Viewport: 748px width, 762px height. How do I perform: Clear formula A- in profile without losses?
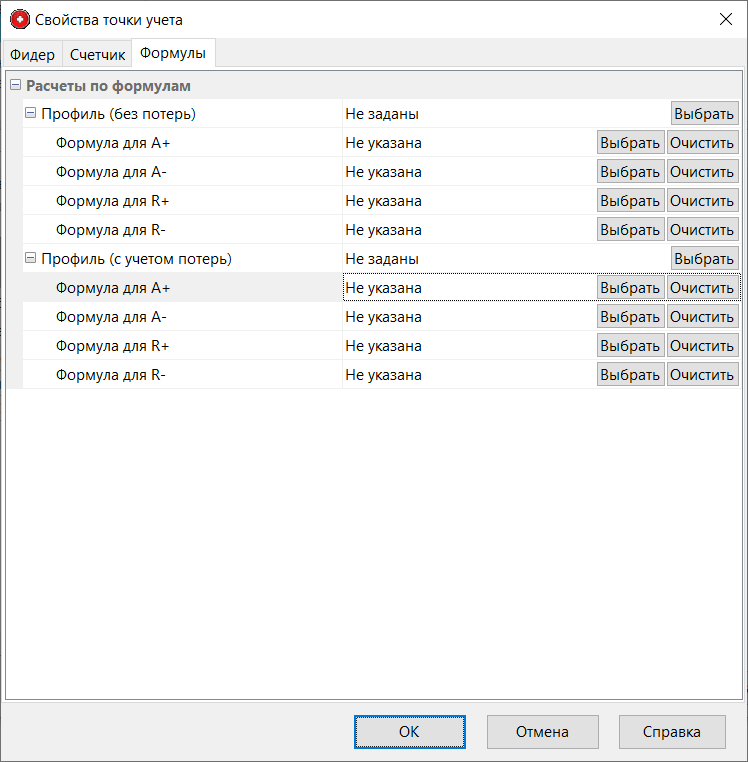702,172
